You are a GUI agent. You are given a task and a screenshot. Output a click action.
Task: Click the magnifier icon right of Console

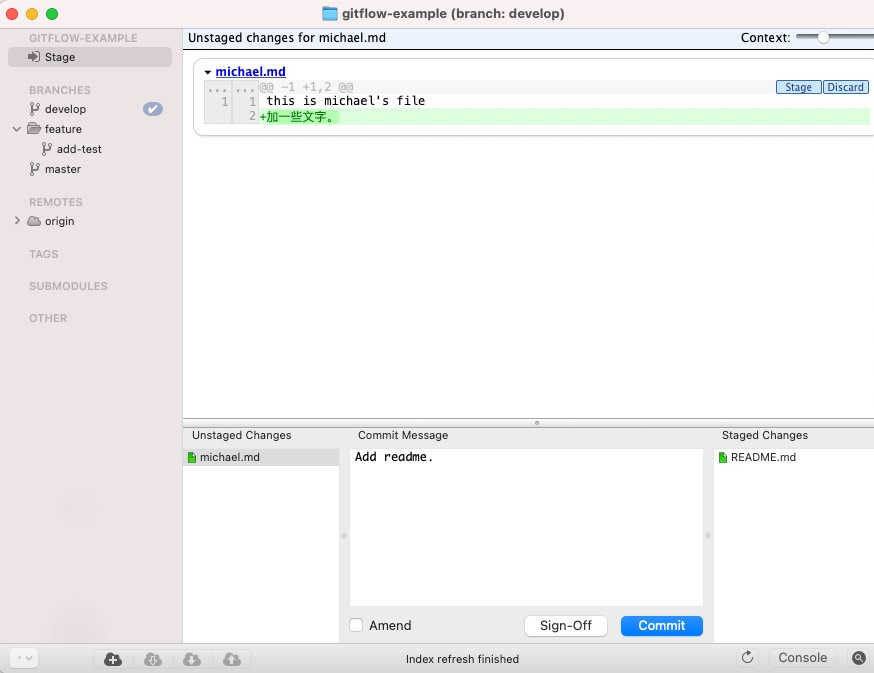click(859, 658)
